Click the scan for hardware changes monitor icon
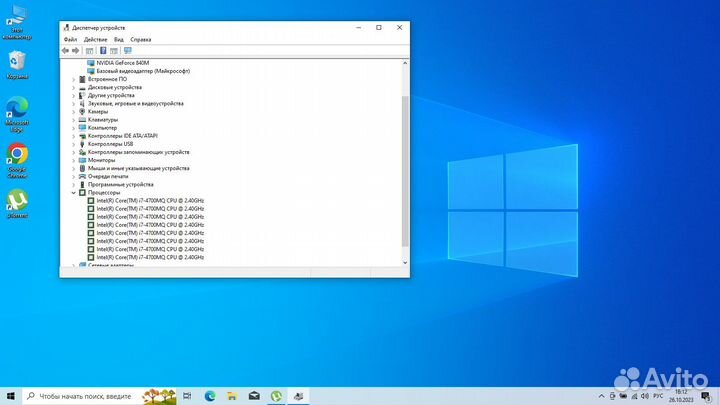 click(x=128, y=51)
